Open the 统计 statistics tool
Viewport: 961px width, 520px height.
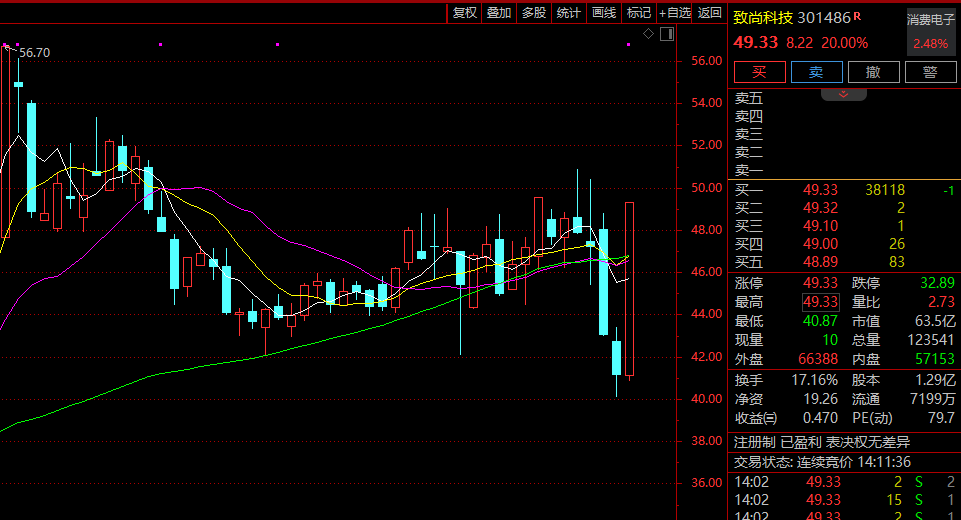568,13
